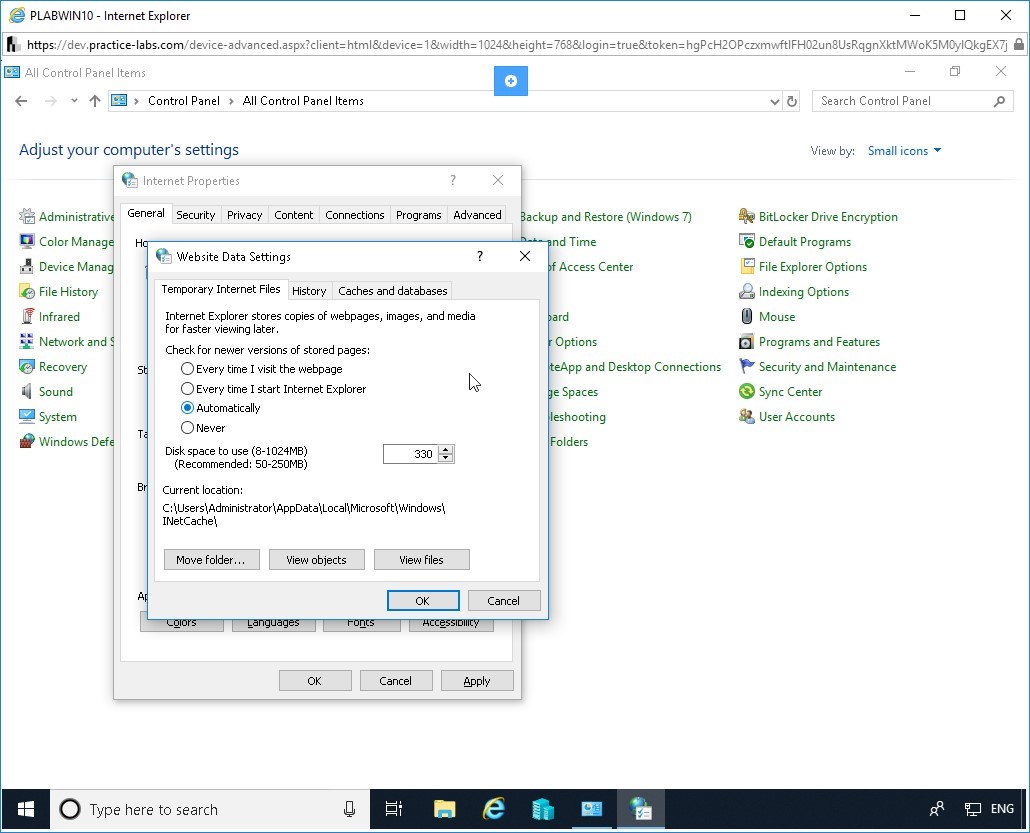Open the Security tab in Internet Properties
Screen dimensions: 1030x833
(195, 215)
